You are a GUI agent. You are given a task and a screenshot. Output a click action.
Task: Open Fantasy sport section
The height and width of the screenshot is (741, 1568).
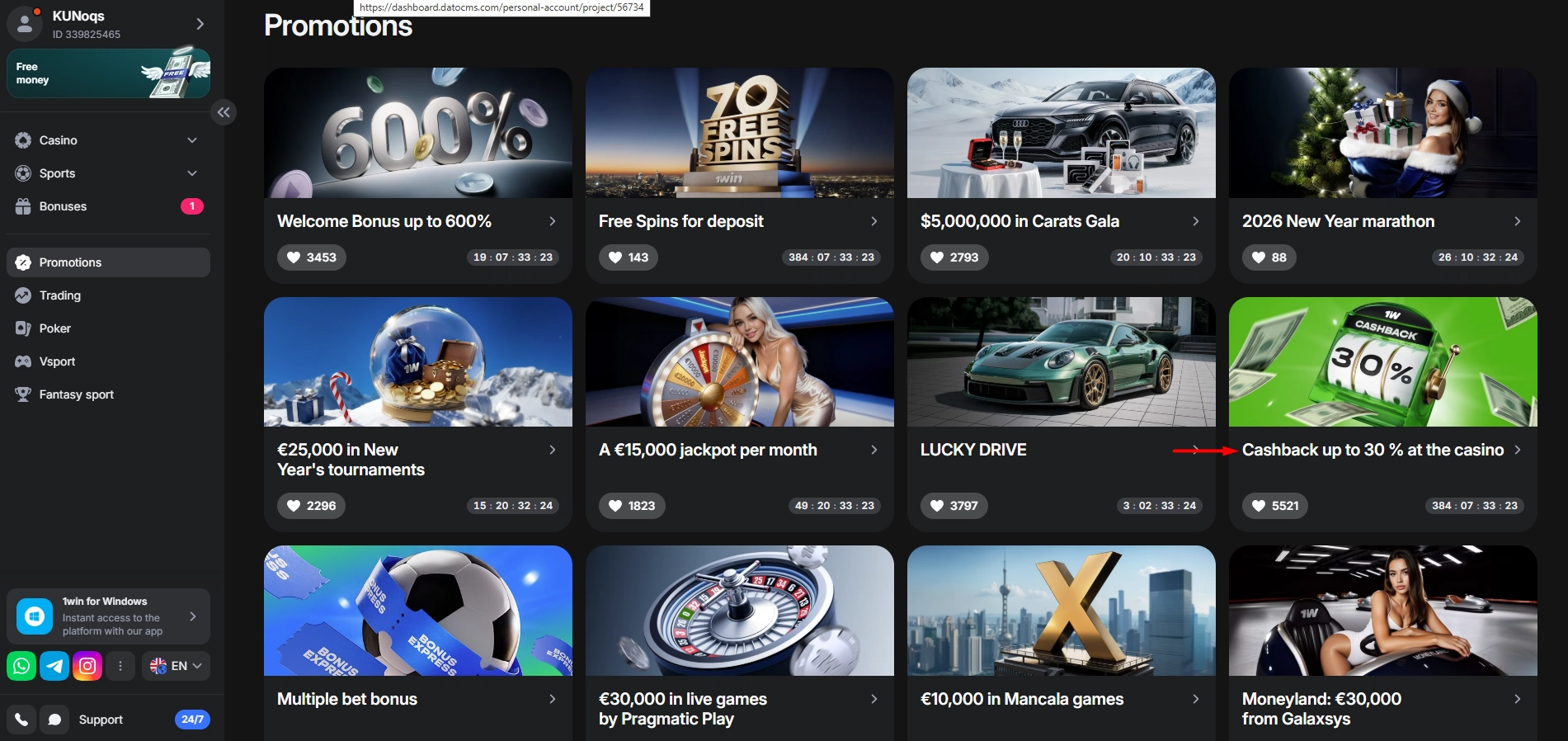77,394
